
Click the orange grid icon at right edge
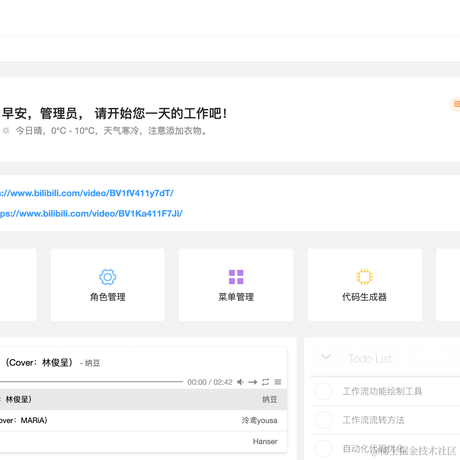tap(456, 104)
